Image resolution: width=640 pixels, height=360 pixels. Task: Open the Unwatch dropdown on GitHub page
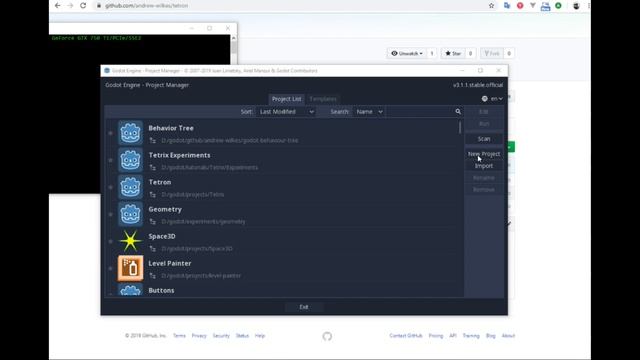coord(407,53)
